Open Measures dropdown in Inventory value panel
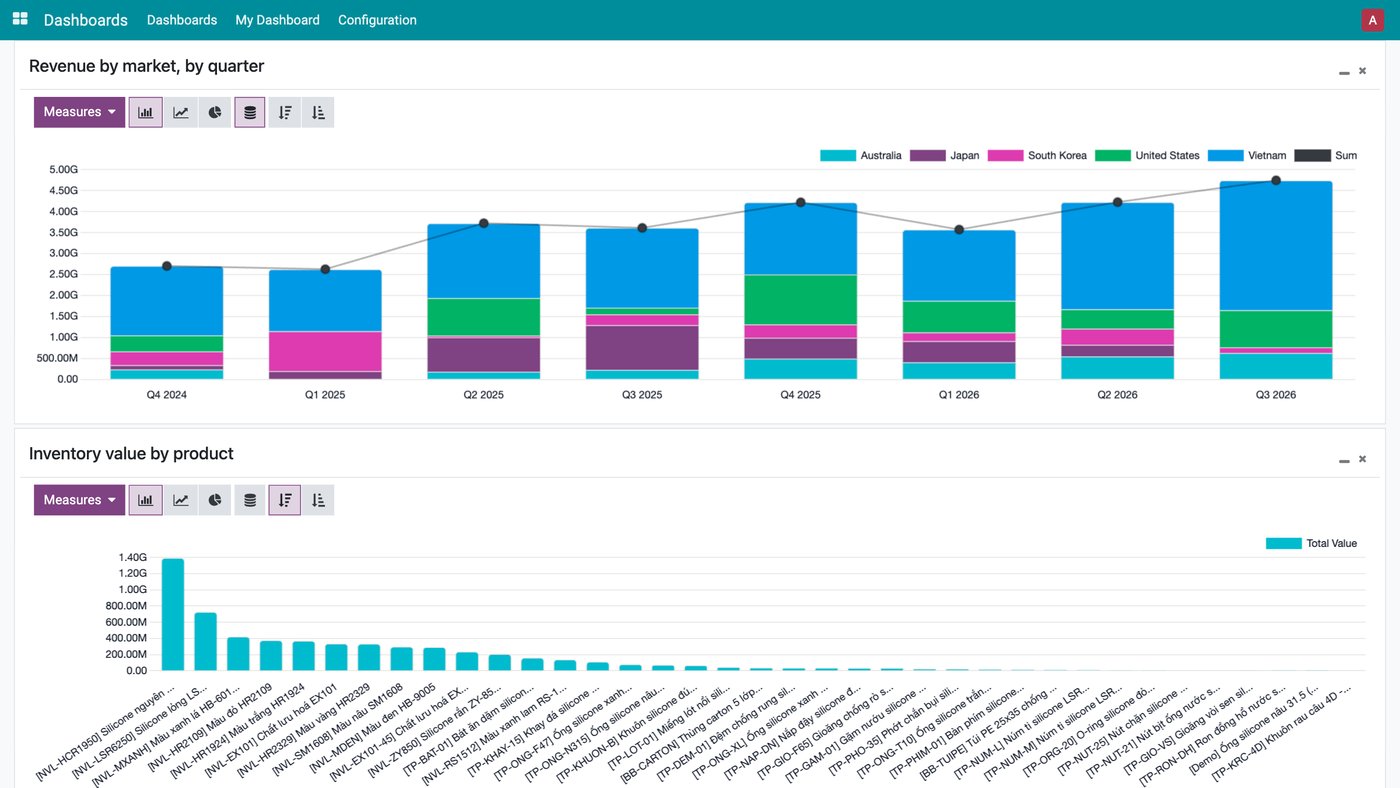This screenshot has height=788, width=1400. coord(80,500)
